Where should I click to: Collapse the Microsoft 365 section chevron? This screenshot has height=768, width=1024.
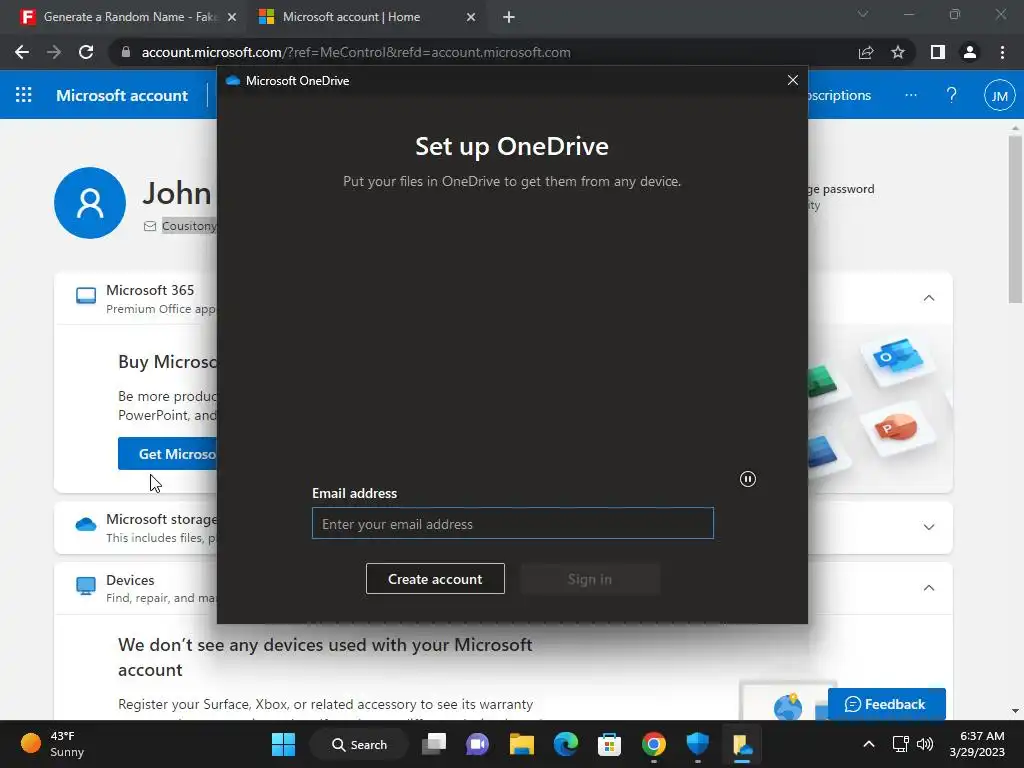929,298
